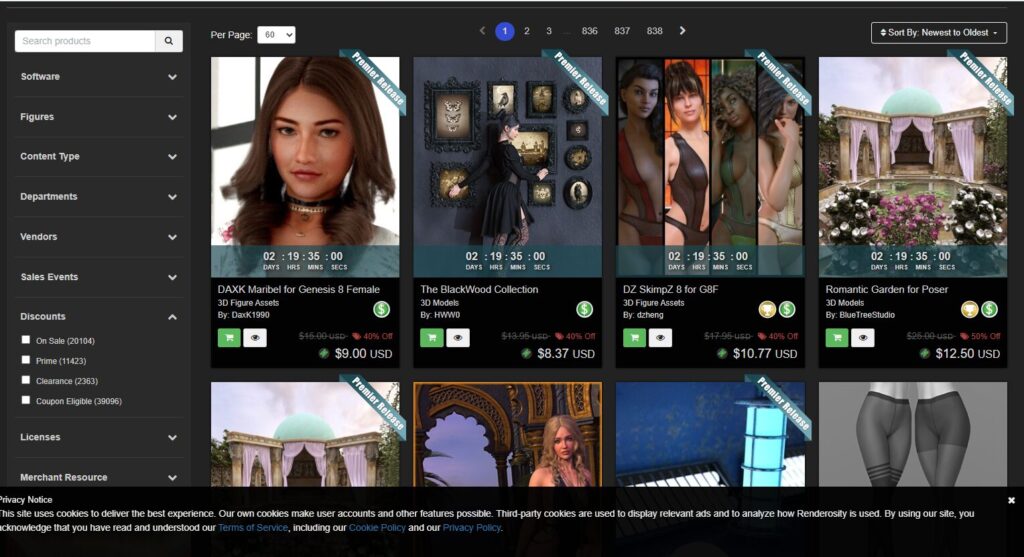This screenshot has height=557, width=1024.
Task: Open Romantic Garden for Poser thumbnail
Action: (x=913, y=167)
